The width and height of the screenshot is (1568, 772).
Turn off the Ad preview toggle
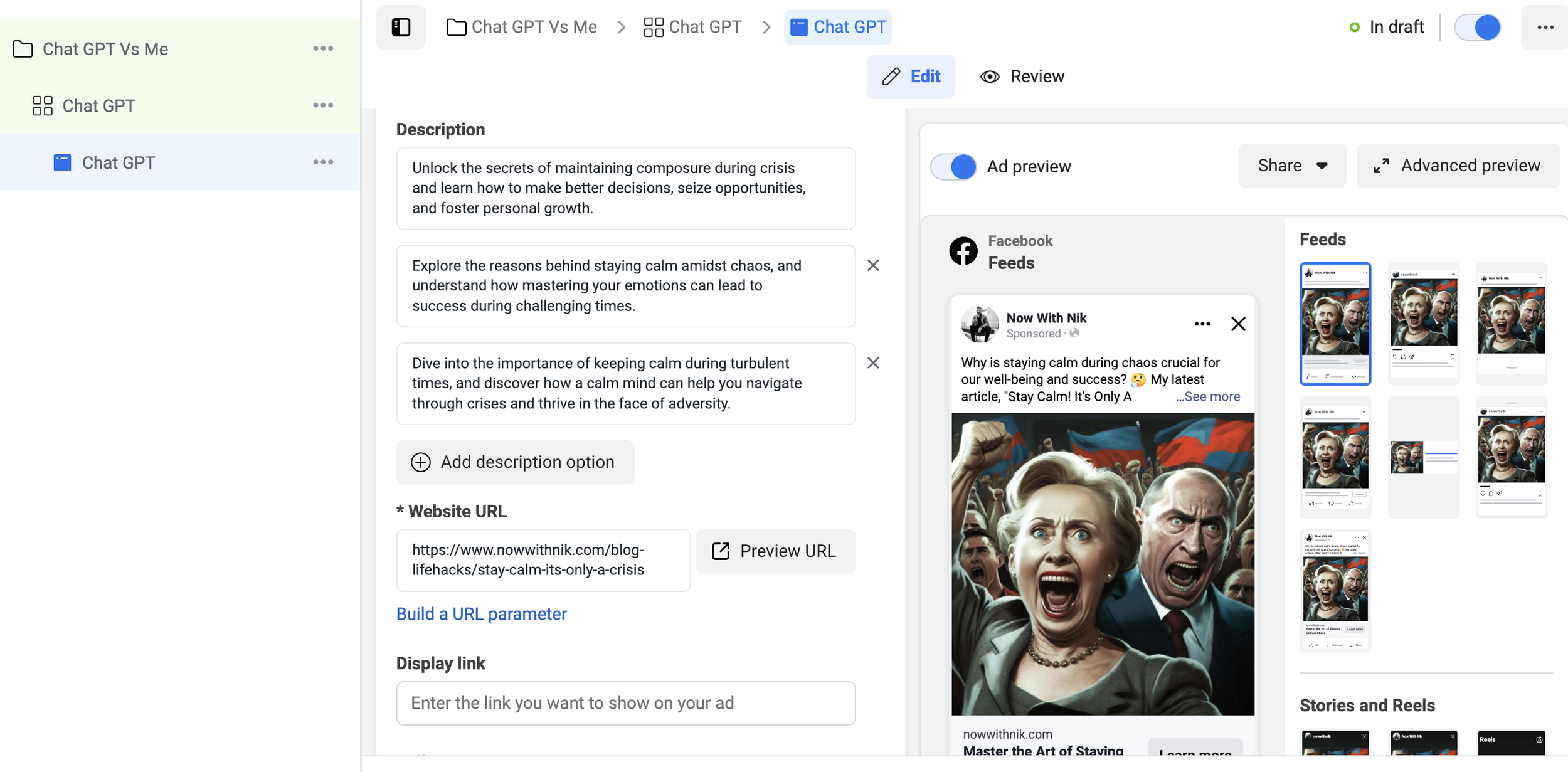tap(953, 167)
